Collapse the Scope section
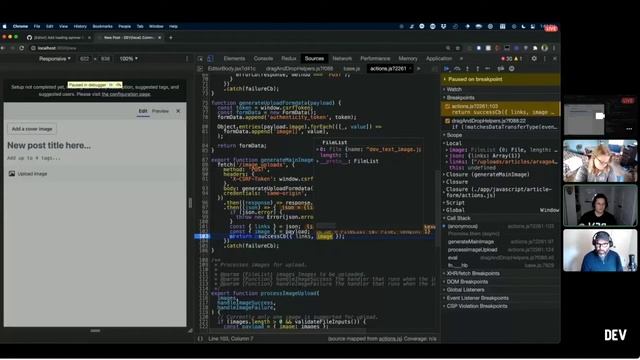This screenshot has height=360, width=640. pyautogui.click(x=454, y=135)
